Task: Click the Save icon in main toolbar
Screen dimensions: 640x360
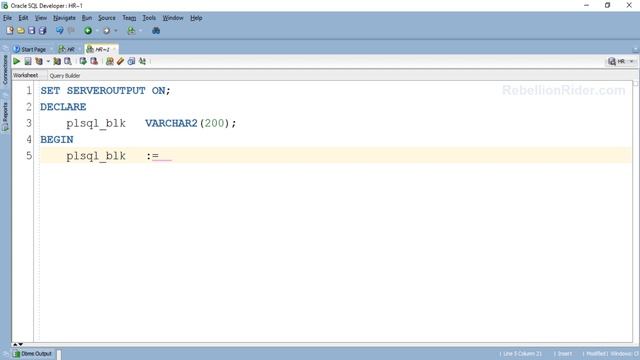Action: (x=31, y=31)
